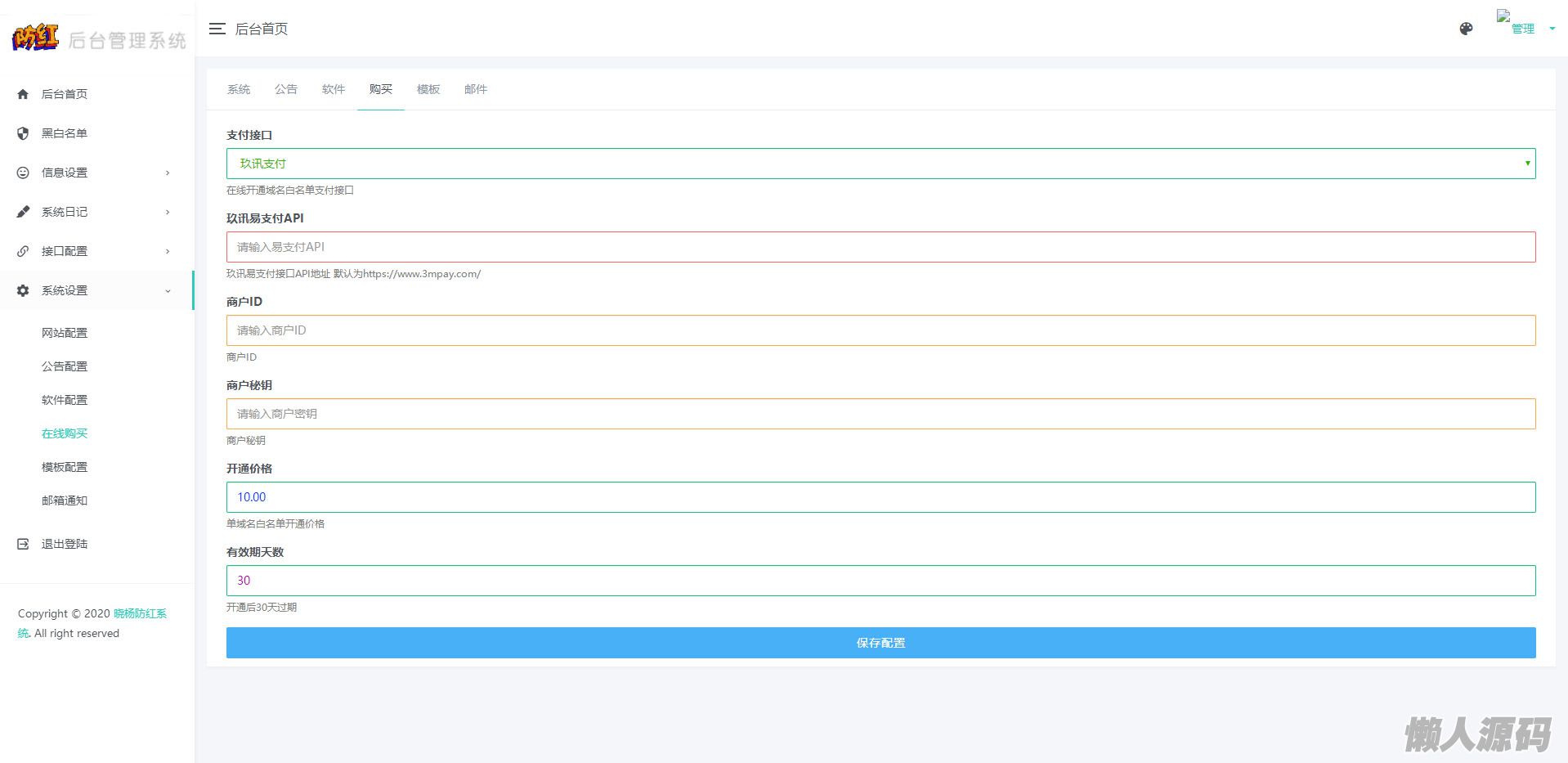Screen dimensions: 1568x763
Task: Expand the 信息设置 submenu chevron
Action: pyautogui.click(x=168, y=173)
